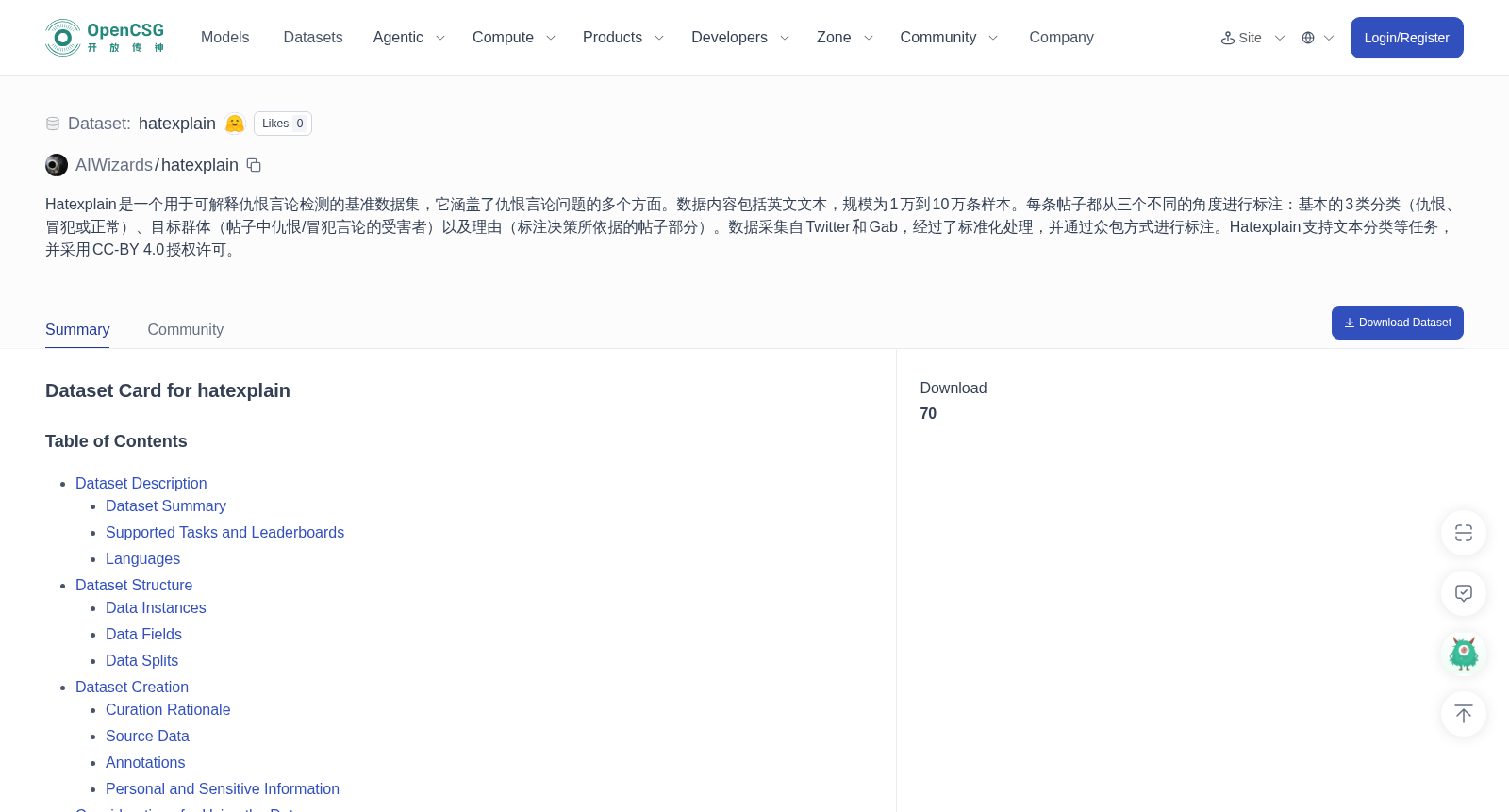Expand the Zone menu chevron

click(x=869, y=38)
